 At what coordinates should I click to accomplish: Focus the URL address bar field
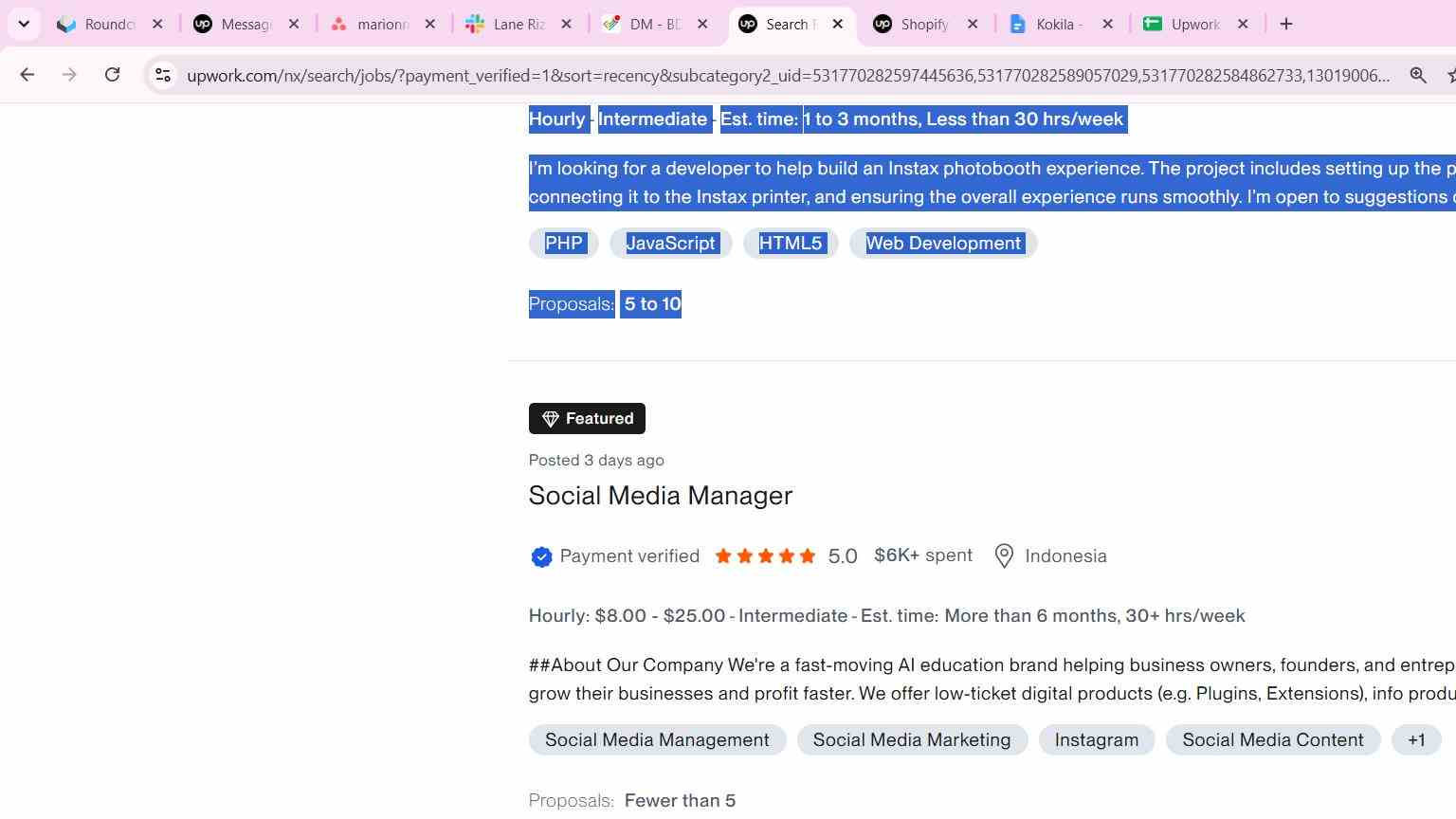787,75
